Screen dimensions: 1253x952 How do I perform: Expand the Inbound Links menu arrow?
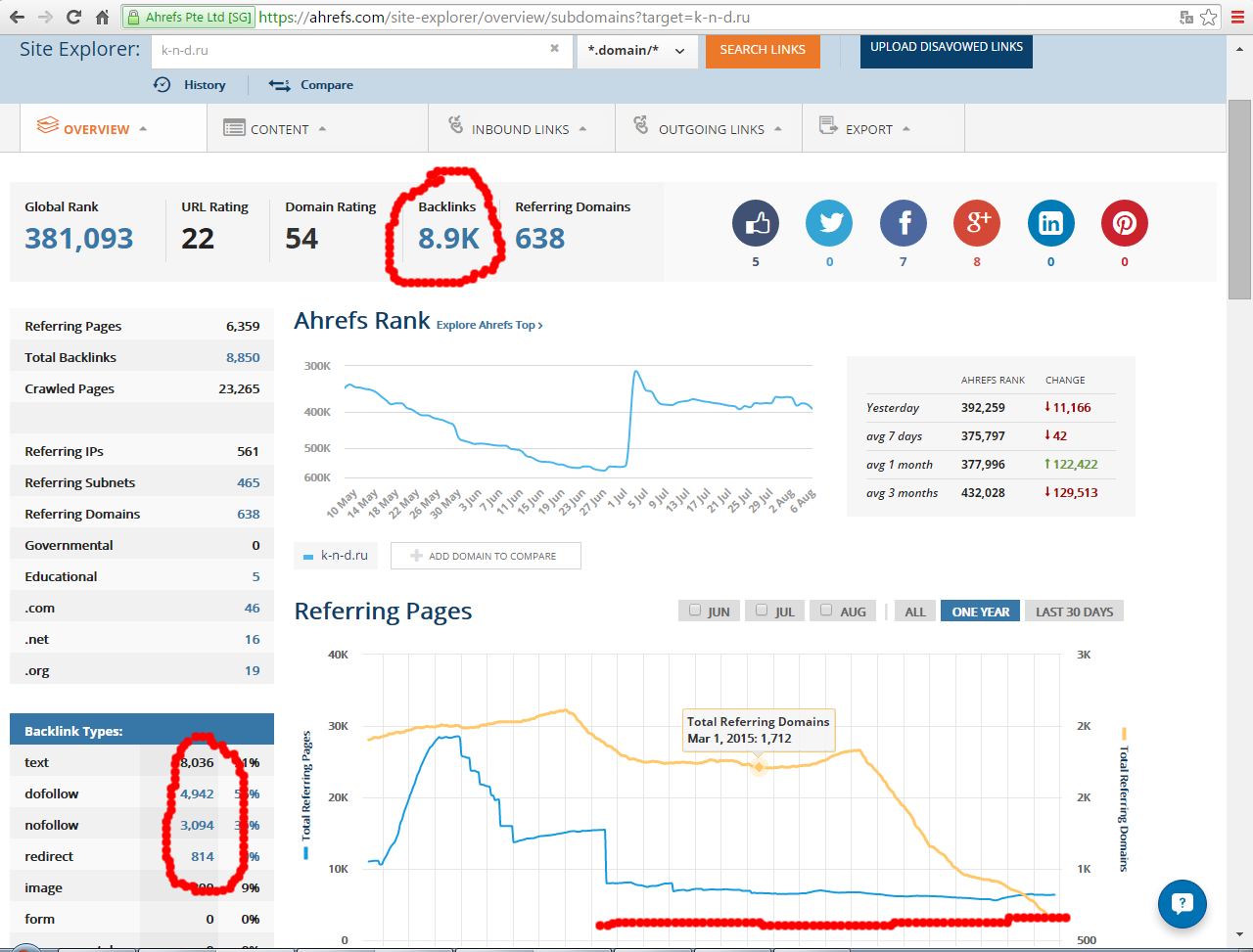tap(582, 129)
